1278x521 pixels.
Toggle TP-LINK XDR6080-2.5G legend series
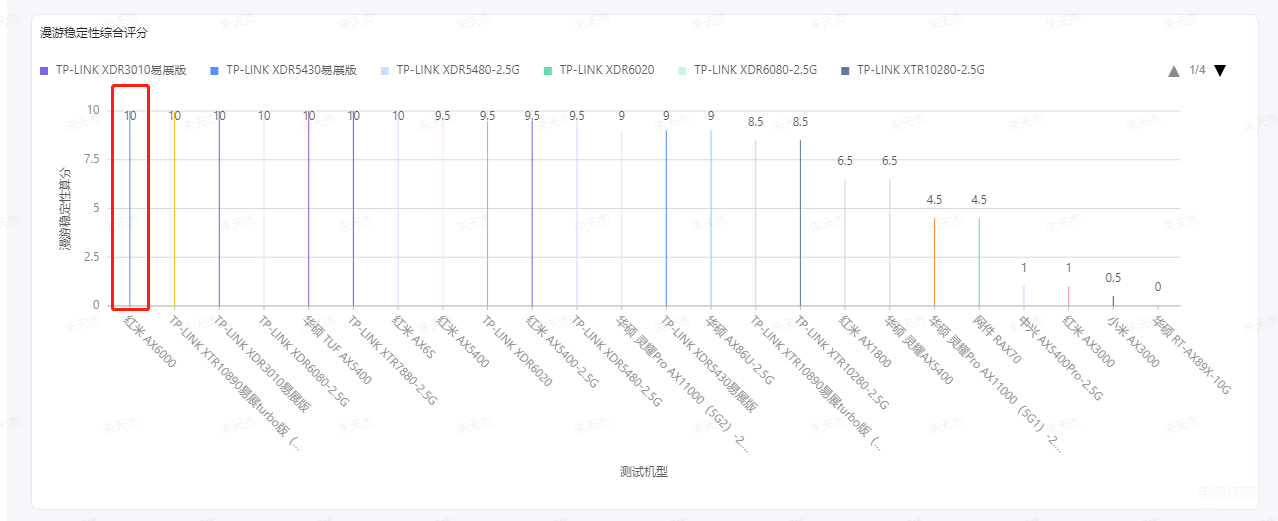click(747, 70)
